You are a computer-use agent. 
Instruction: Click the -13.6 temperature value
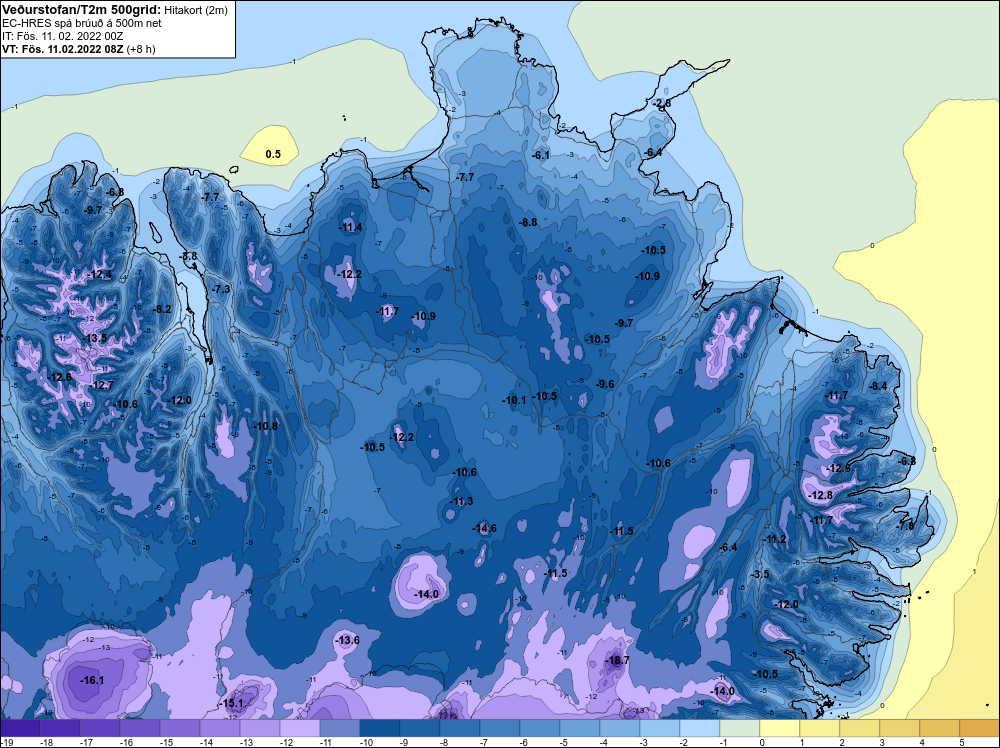click(348, 640)
